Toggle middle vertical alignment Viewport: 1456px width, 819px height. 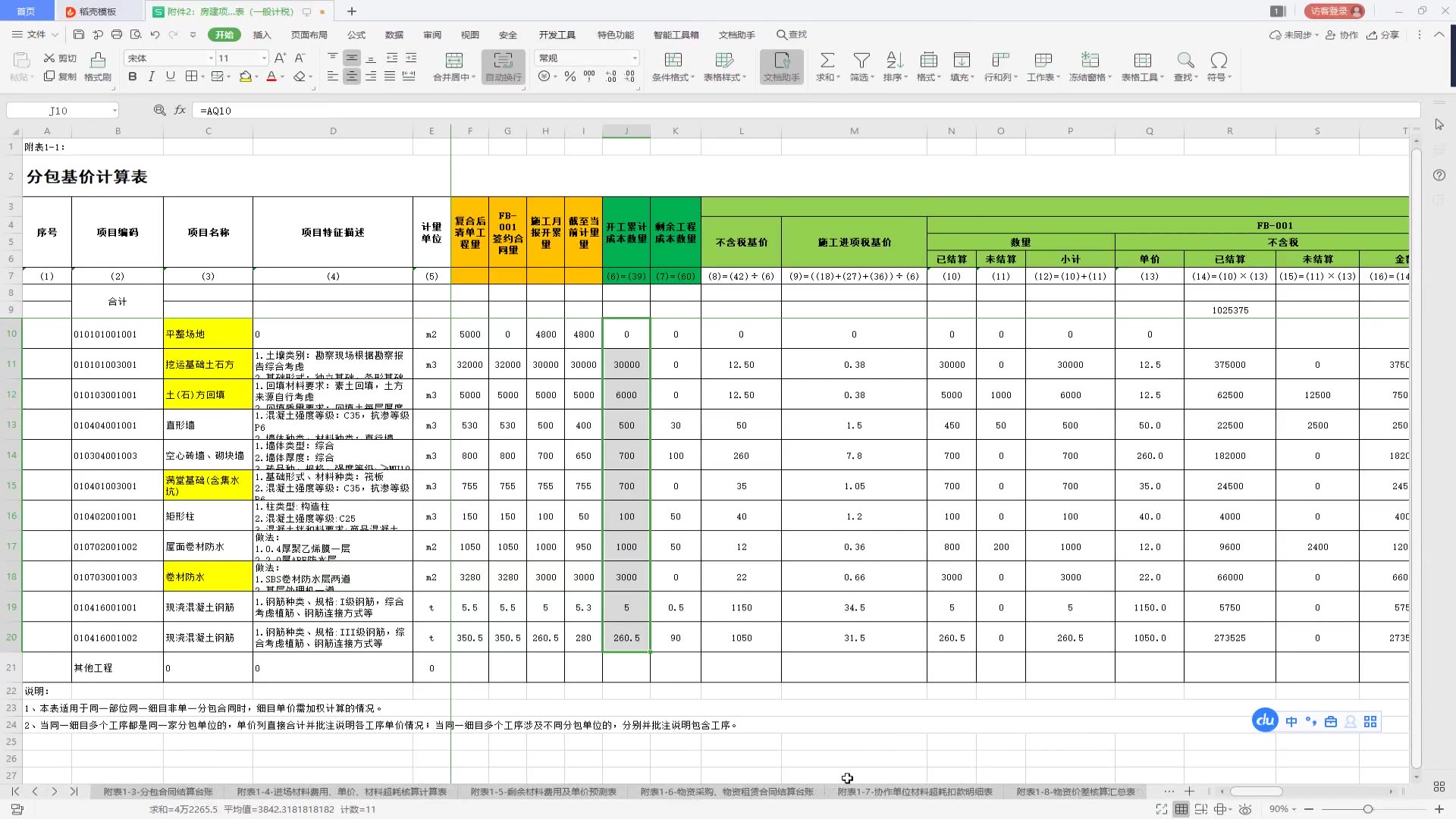[x=352, y=58]
